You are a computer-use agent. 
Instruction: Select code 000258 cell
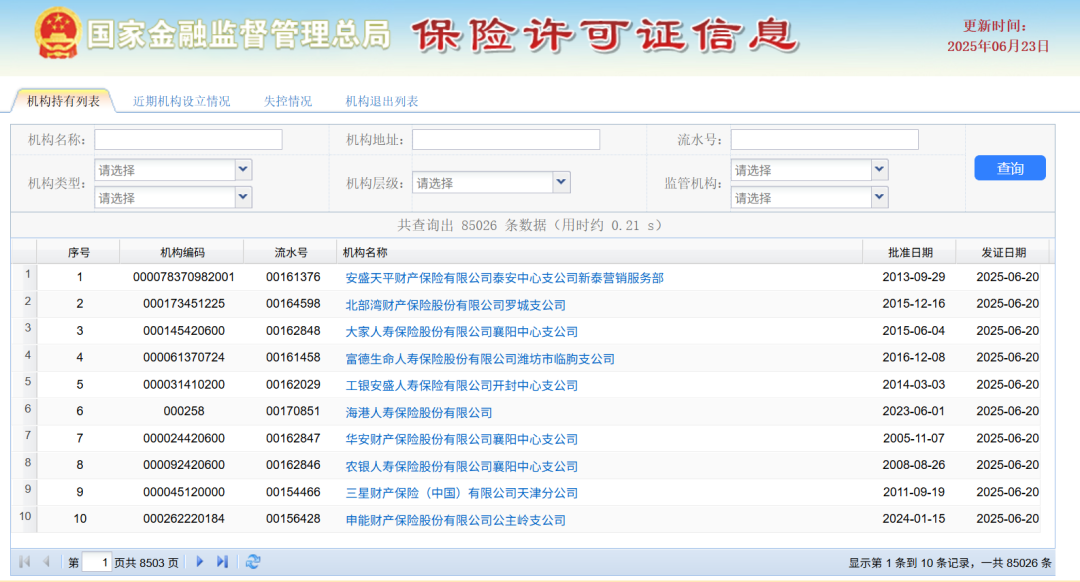pos(183,411)
